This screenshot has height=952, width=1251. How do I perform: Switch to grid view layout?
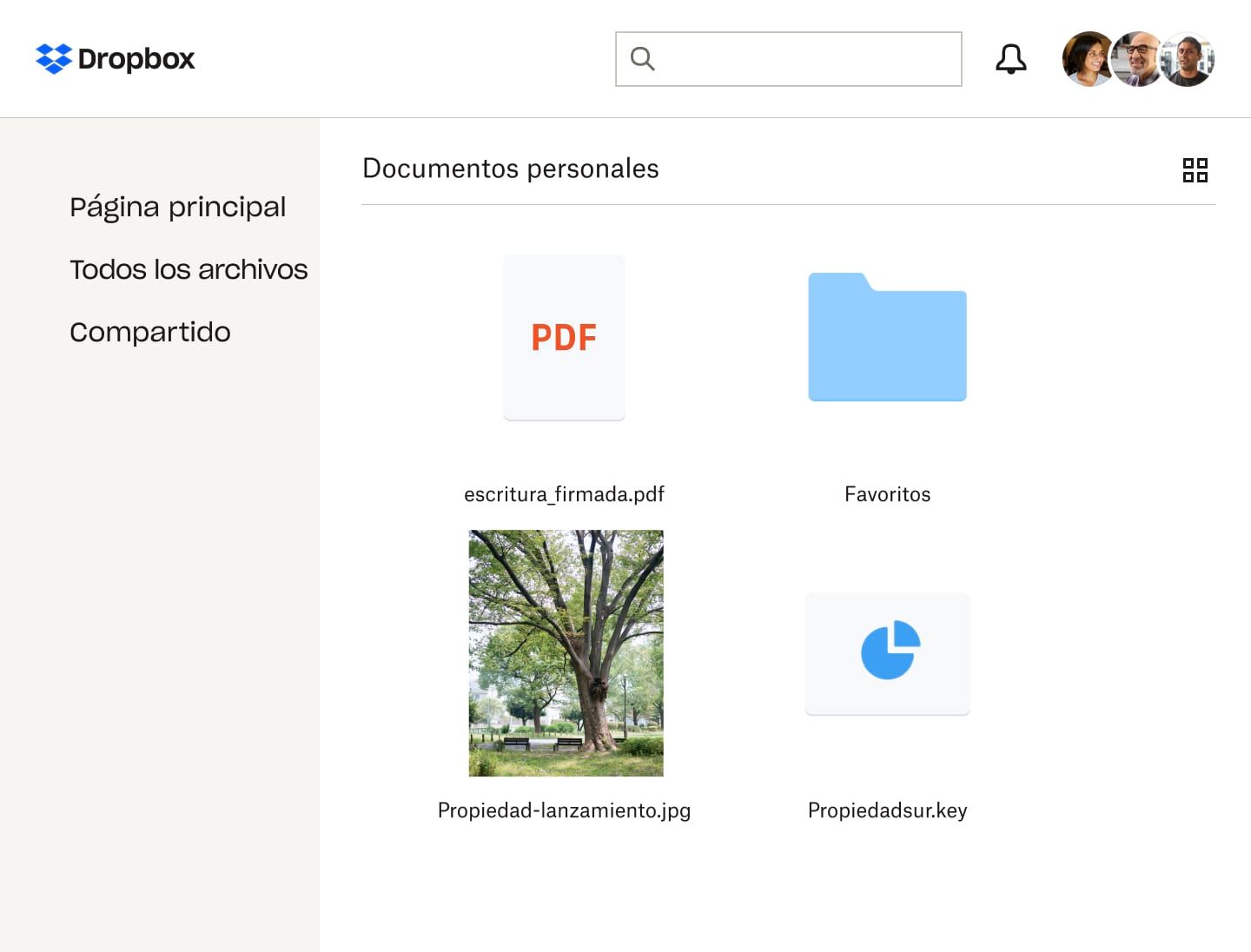tap(1195, 170)
